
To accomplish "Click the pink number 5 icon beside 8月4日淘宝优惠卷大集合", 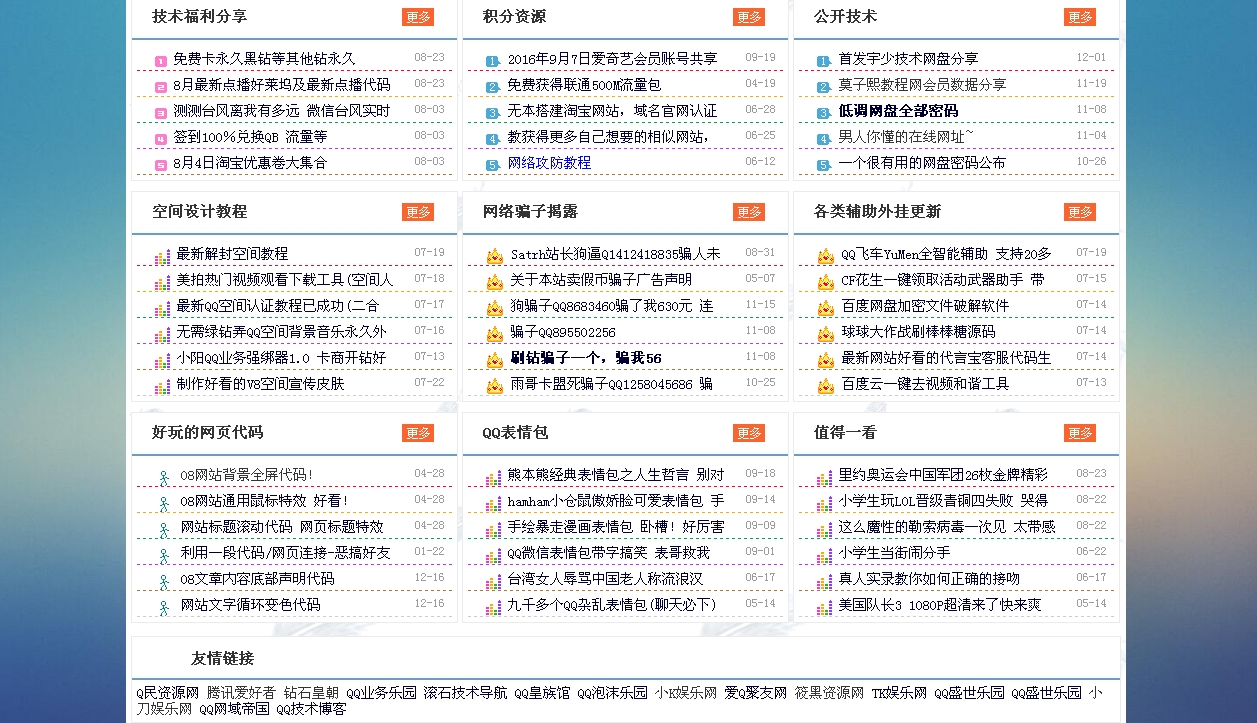I will click(x=161, y=165).
